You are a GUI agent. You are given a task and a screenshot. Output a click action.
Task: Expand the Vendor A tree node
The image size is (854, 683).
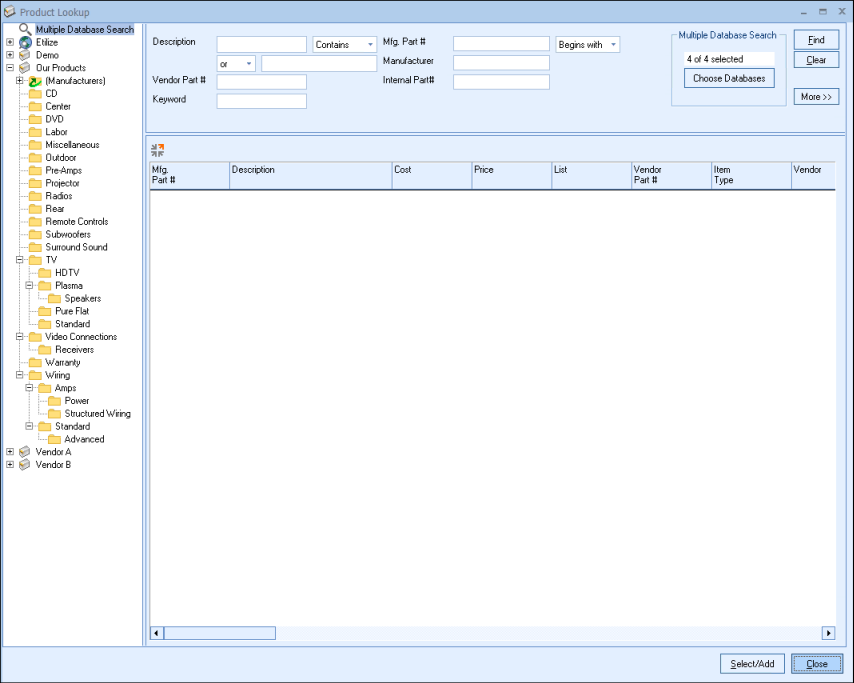10,452
